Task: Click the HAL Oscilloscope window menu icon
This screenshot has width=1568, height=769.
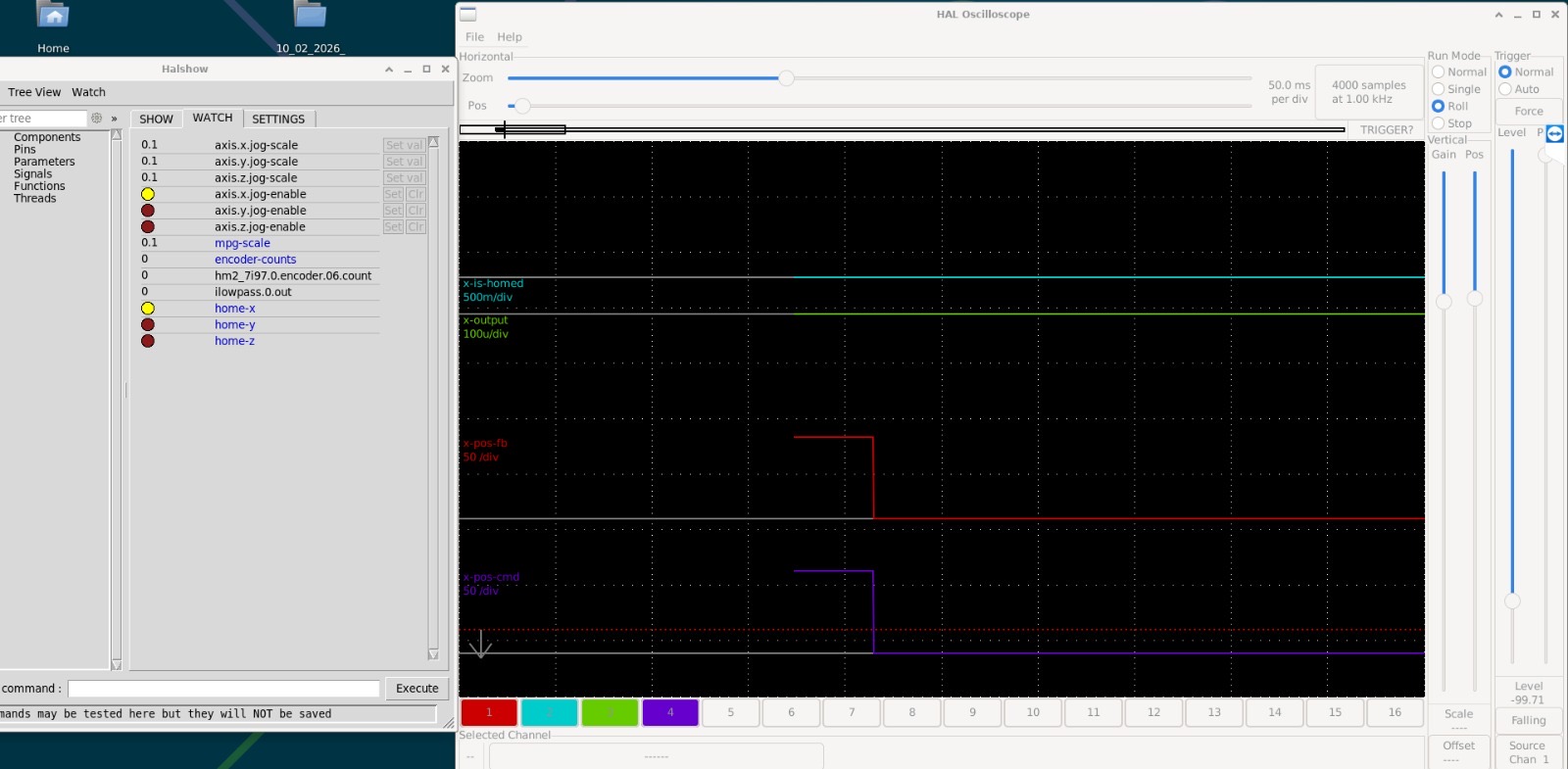Action: click(468, 14)
